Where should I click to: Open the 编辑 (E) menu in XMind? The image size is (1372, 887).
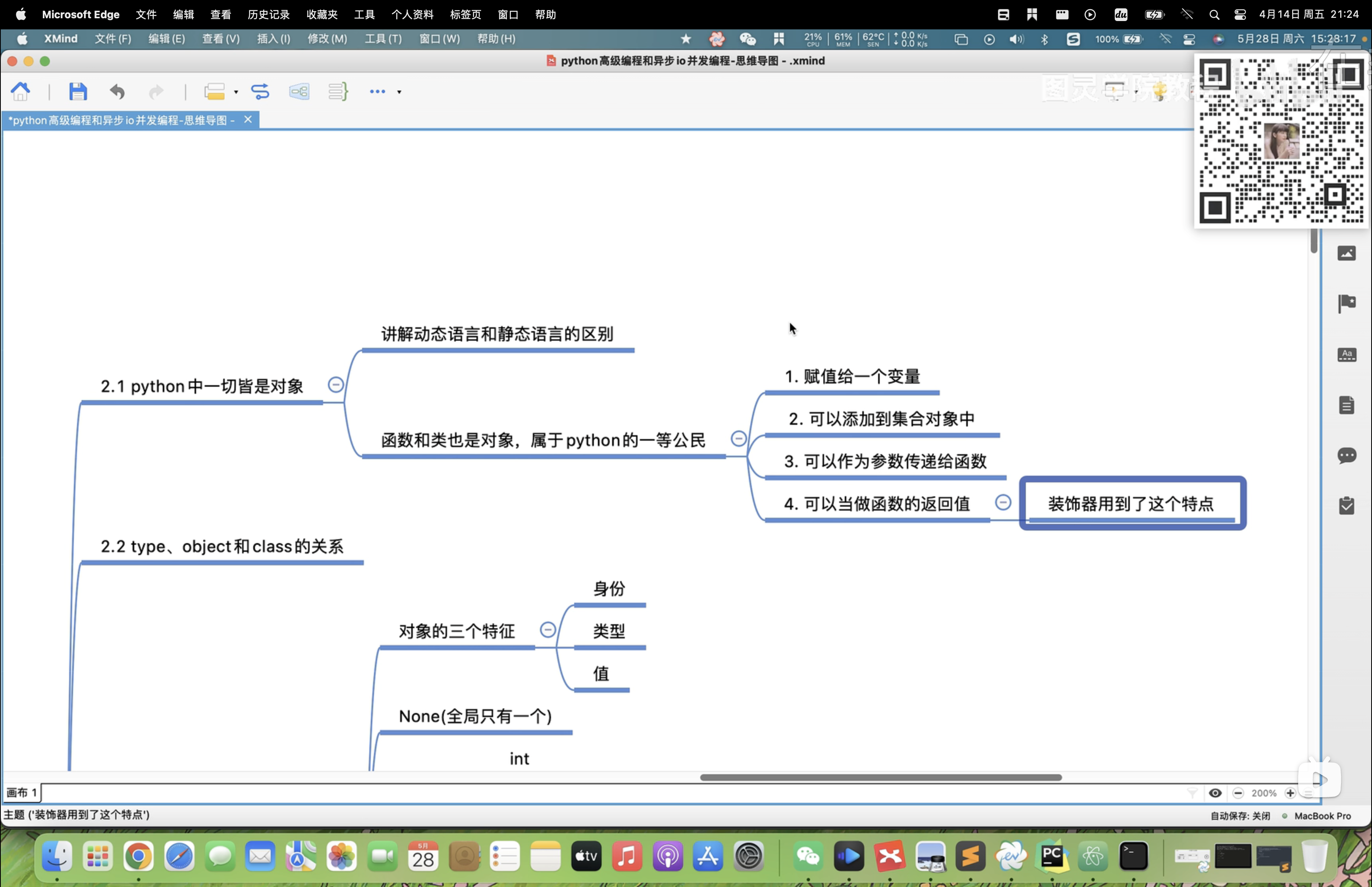coord(167,39)
